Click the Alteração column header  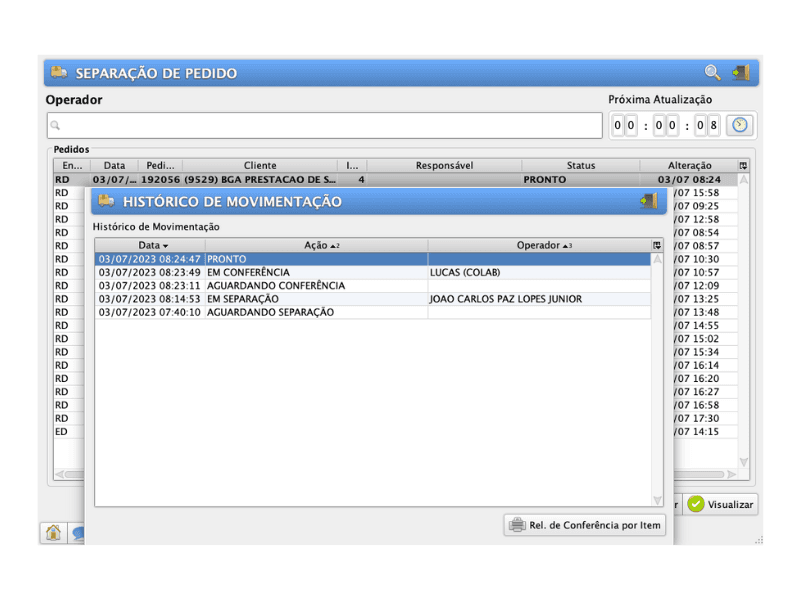point(688,165)
